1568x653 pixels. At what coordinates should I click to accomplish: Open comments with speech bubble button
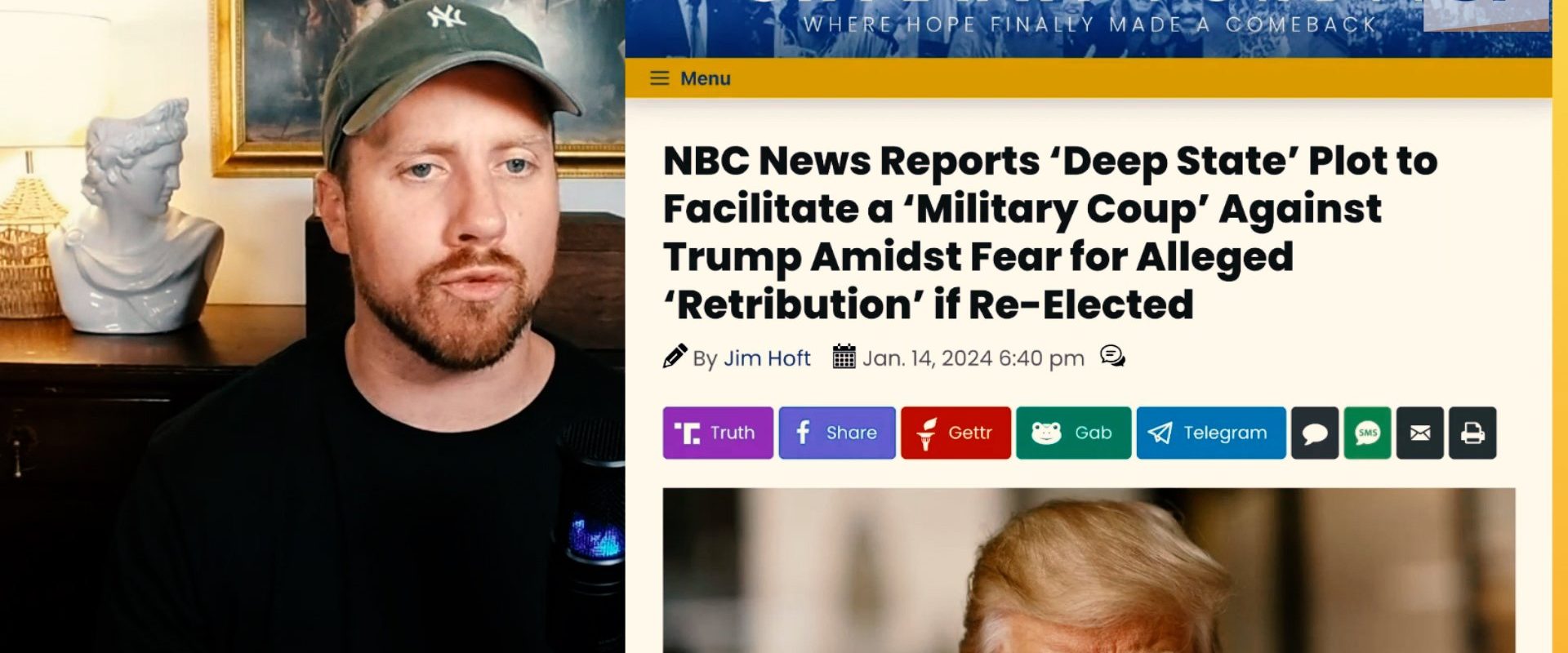(1315, 433)
